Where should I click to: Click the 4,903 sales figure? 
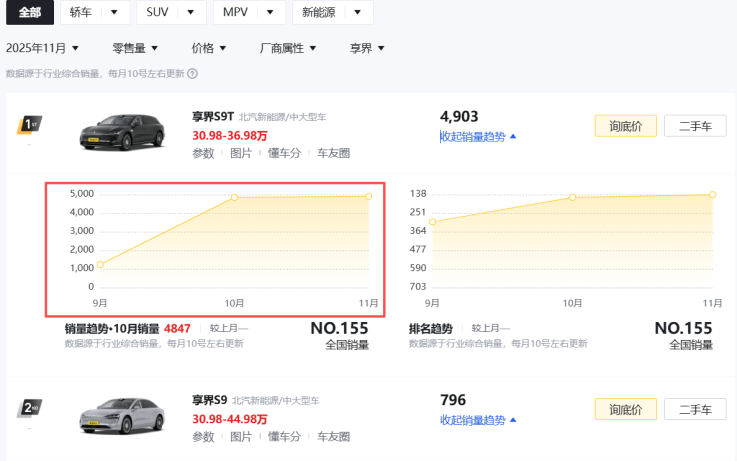point(459,117)
